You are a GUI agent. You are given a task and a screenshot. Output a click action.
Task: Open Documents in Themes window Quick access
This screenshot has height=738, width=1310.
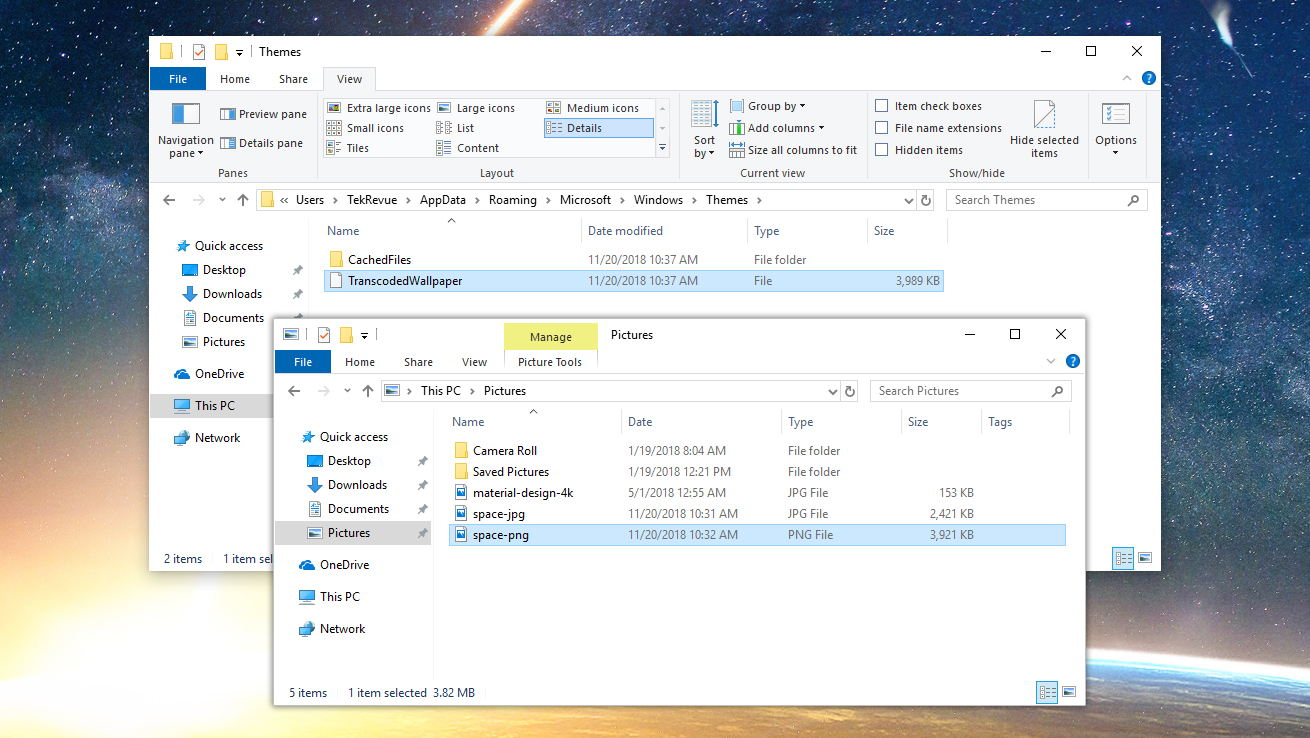[x=233, y=318]
